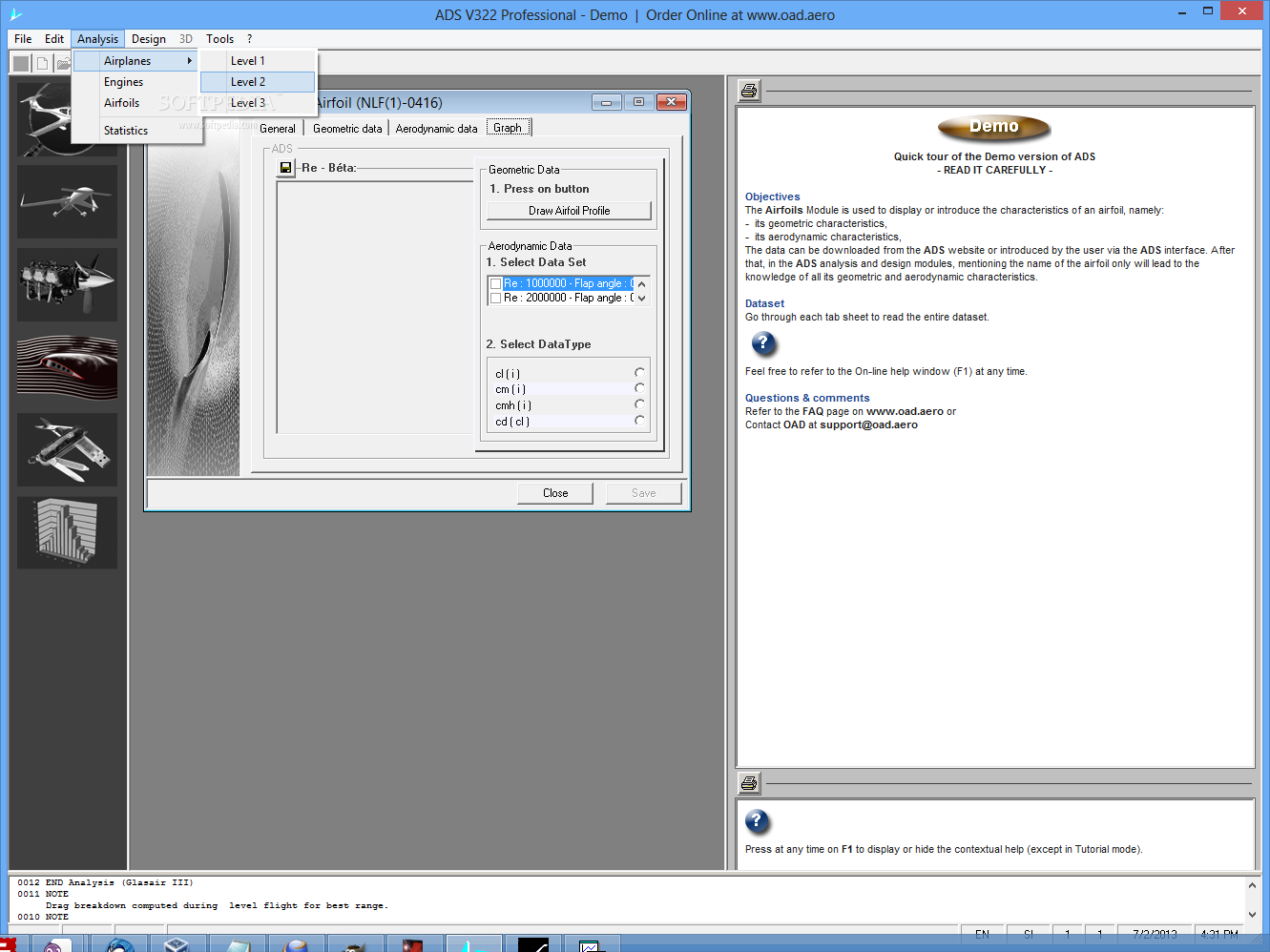Image resolution: width=1270 pixels, height=952 pixels.
Task: Open the airplane design module in sidebar
Action: pyautogui.click(x=44, y=118)
